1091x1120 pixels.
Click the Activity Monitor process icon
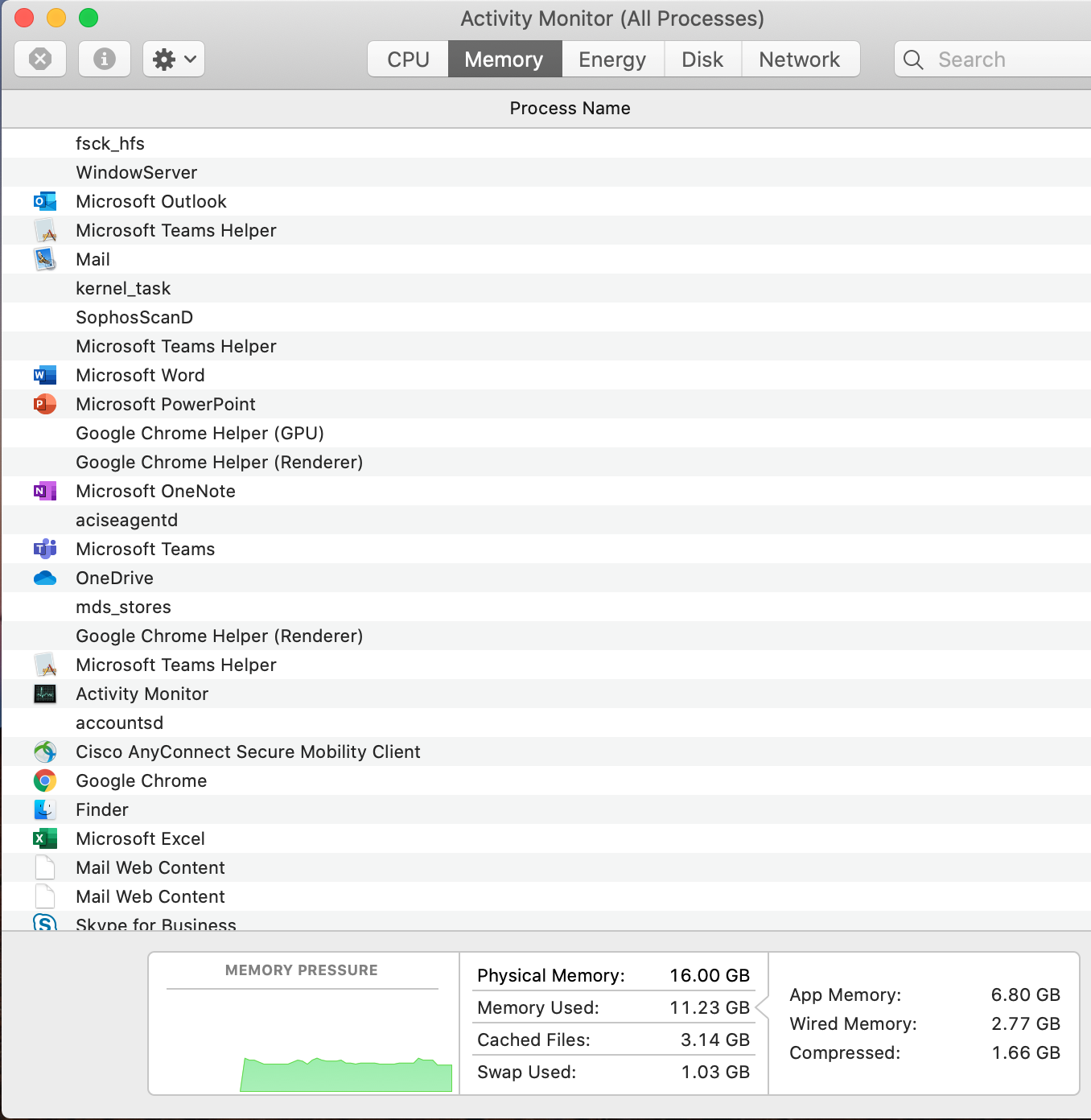click(x=45, y=694)
